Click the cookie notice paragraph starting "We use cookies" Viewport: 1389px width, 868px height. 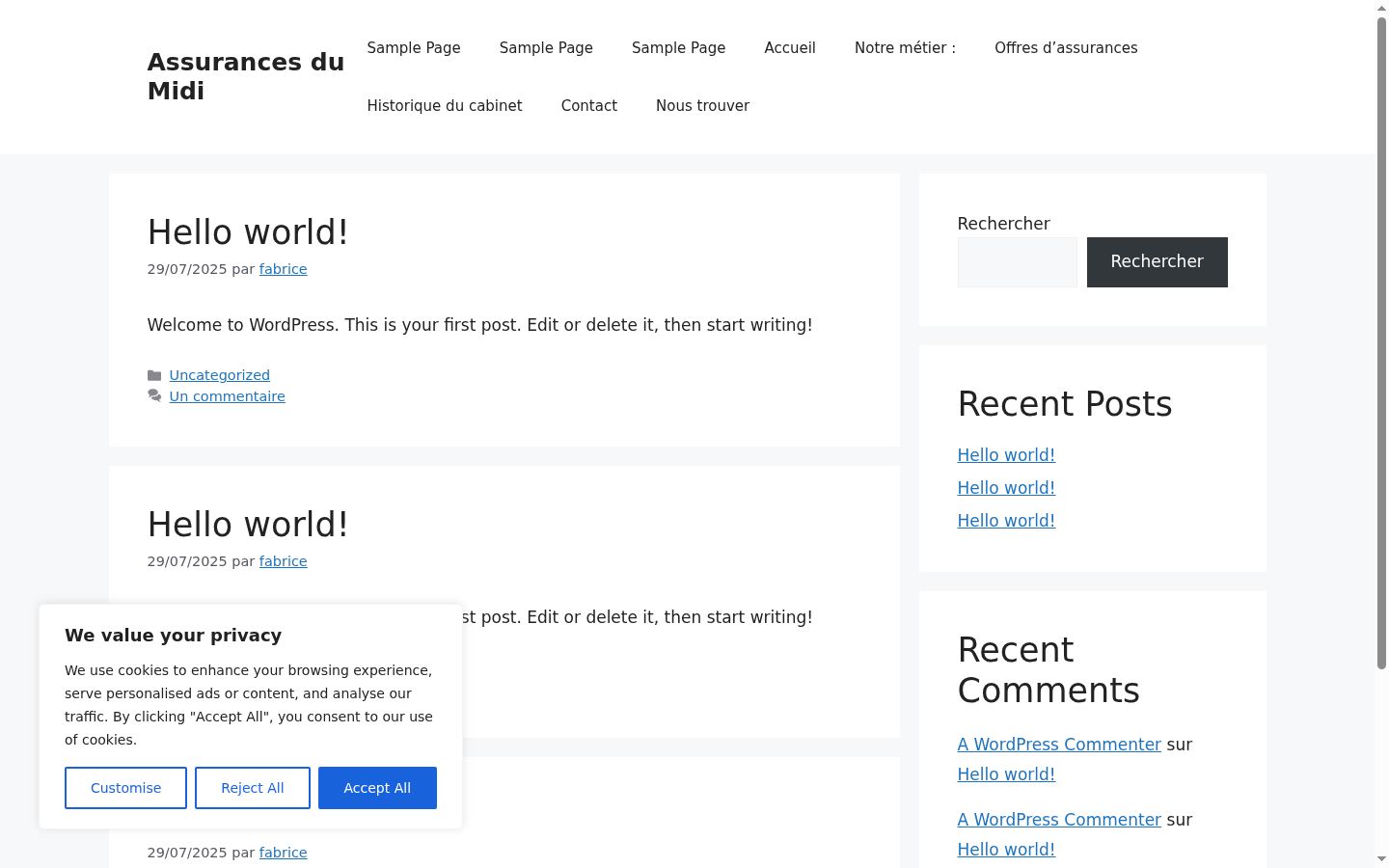click(249, 705)
